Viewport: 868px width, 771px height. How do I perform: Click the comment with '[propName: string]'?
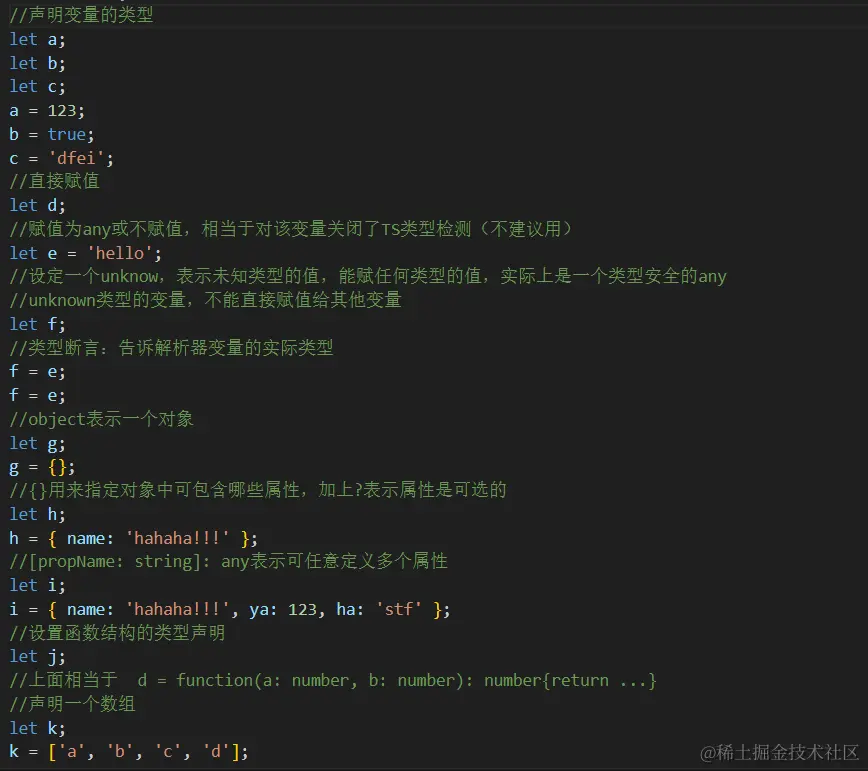tap(228, 561)
